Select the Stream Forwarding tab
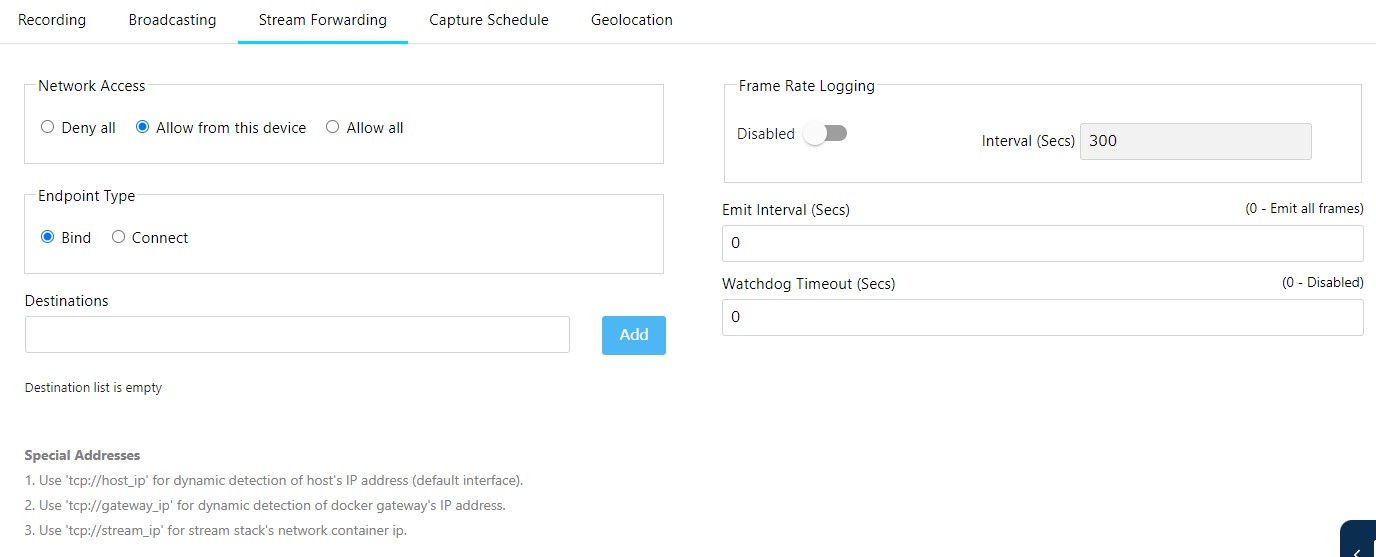Screen dimensions: 1376x557 [x=322, y=20]
